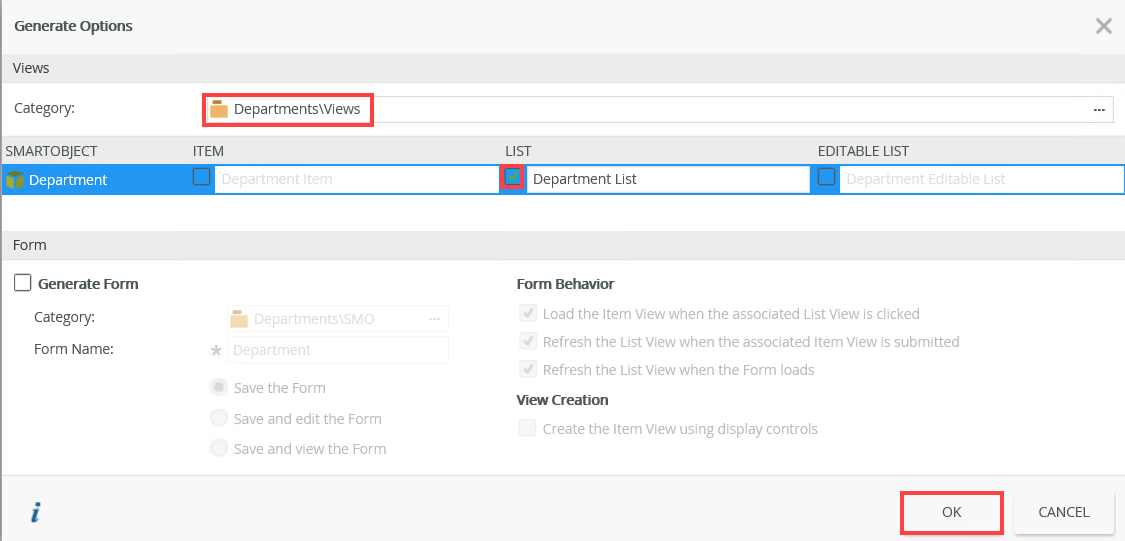This screenshot has width=1125, height=541.
Task: Click the folder icon in Form category field
Action: coord(239,320)
